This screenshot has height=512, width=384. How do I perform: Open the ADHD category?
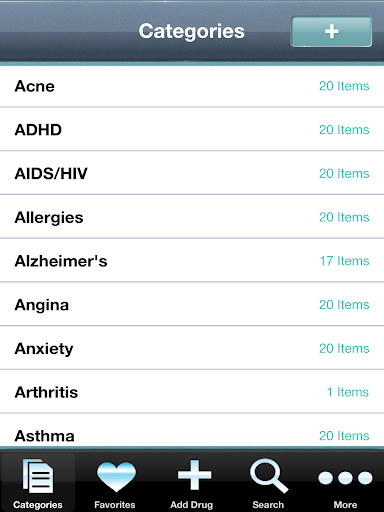(x=192, y=129)
